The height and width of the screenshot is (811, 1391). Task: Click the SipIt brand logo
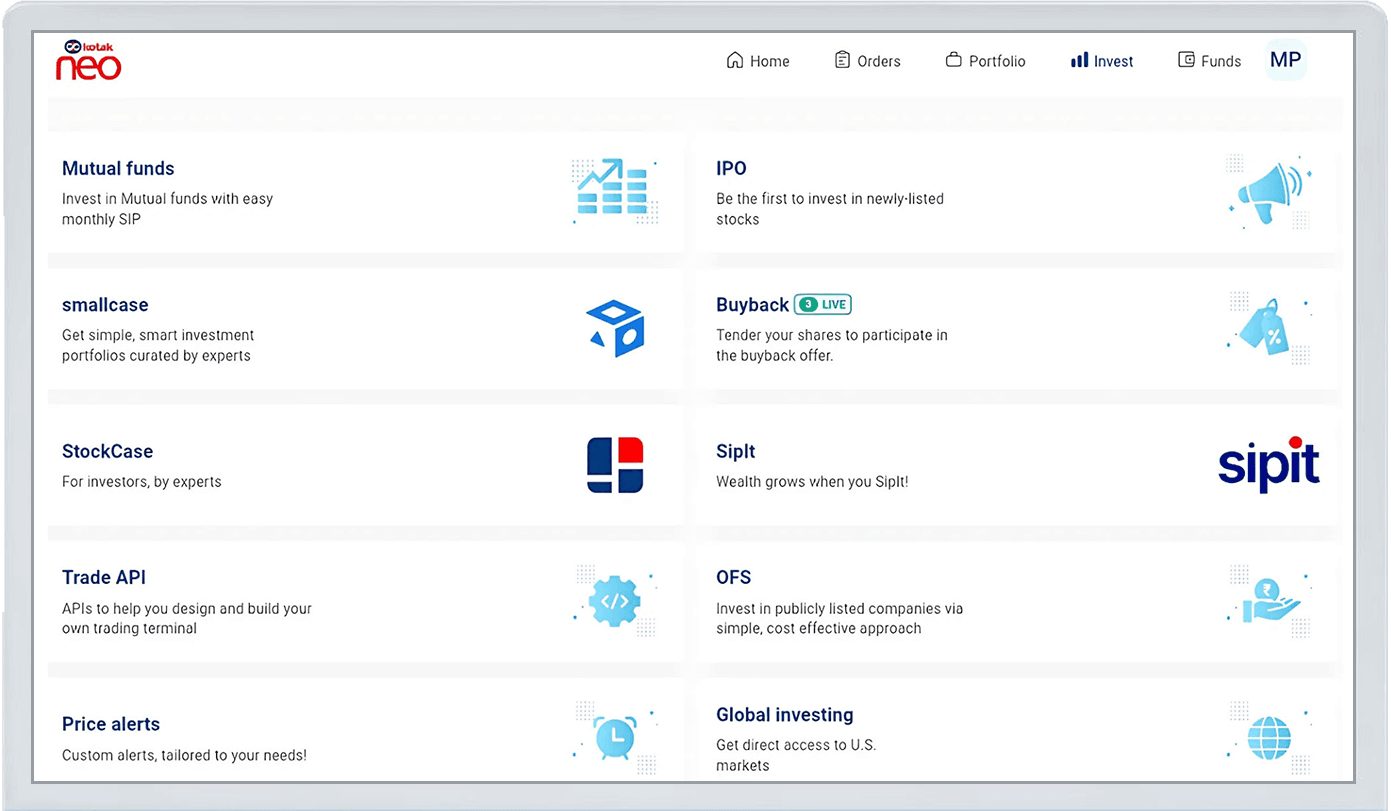click(1268, 465)
